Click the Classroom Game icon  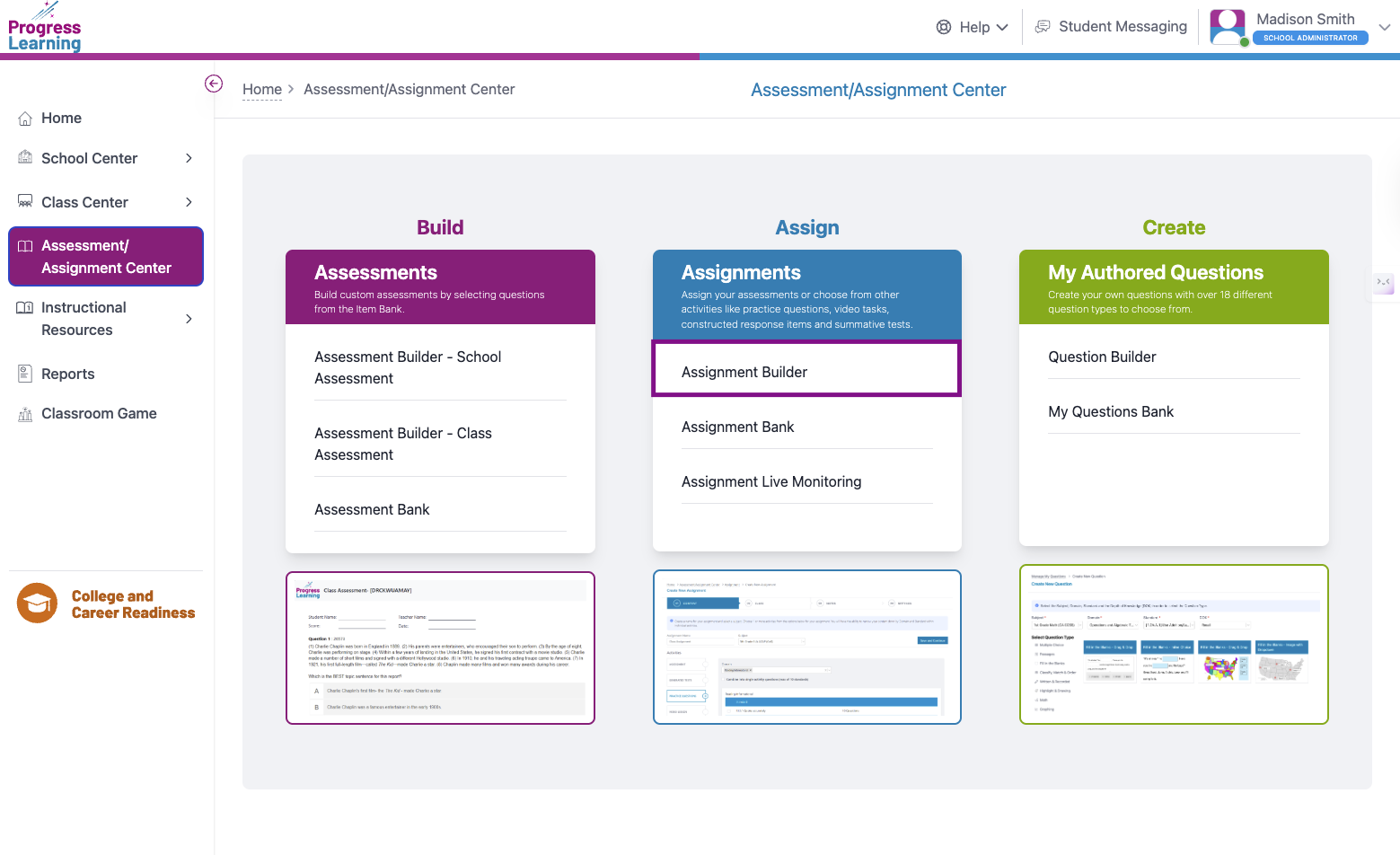25,414
